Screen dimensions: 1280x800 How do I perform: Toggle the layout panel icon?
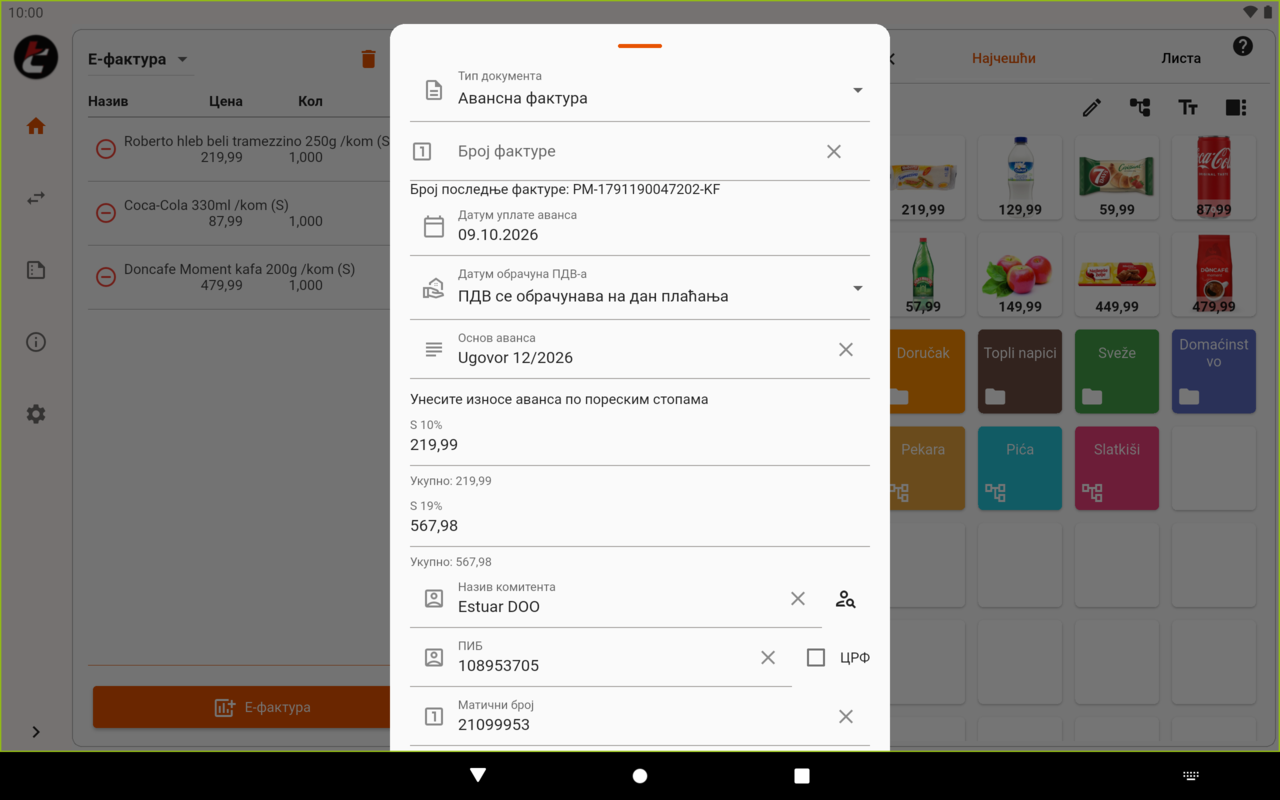pyautogui.click(x=1236, y=107)
